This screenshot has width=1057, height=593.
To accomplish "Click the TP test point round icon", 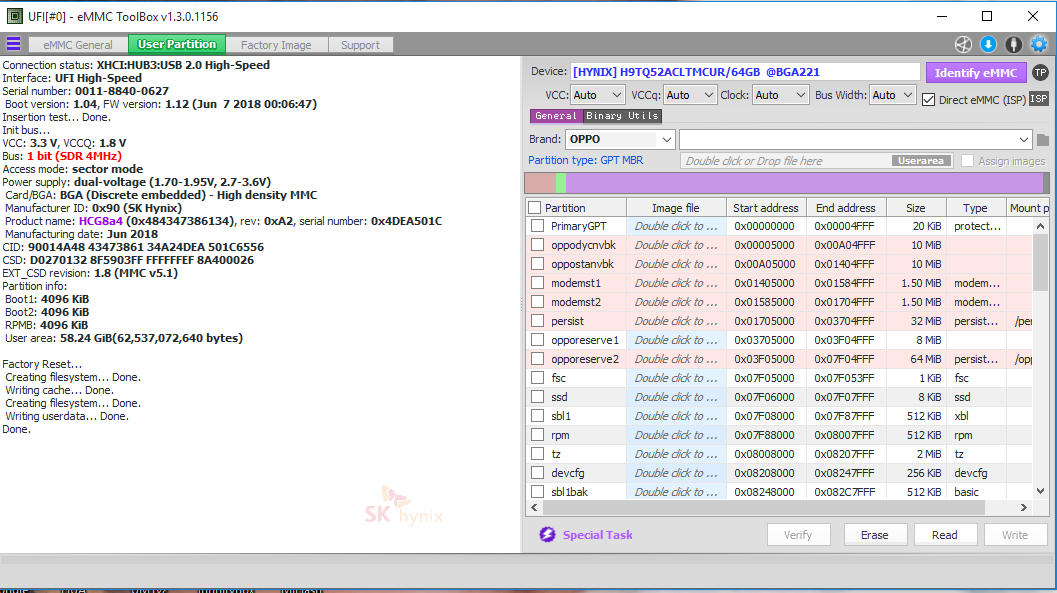I will pyautogui.click(x=1040, y=73).
